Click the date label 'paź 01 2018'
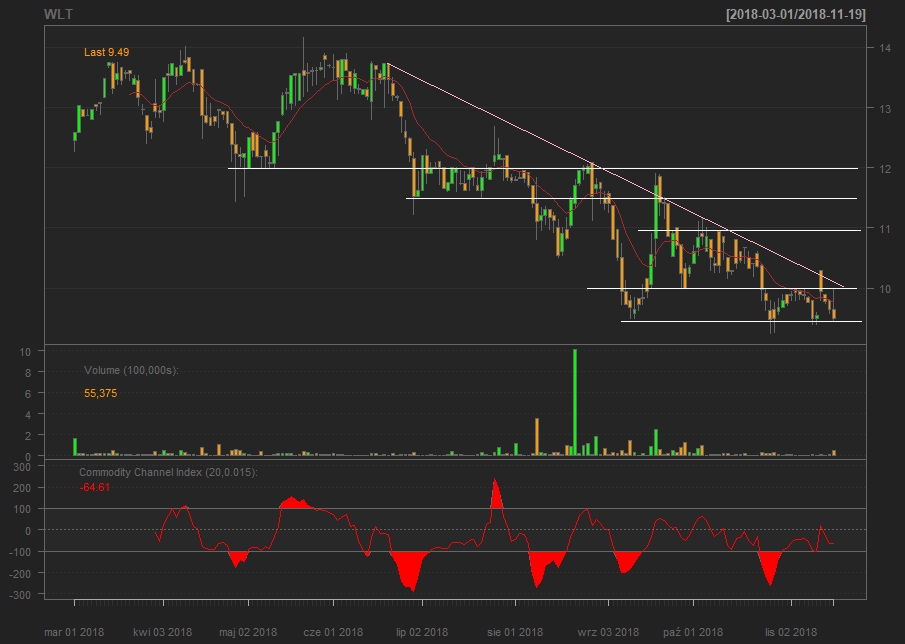 [693, 632]
